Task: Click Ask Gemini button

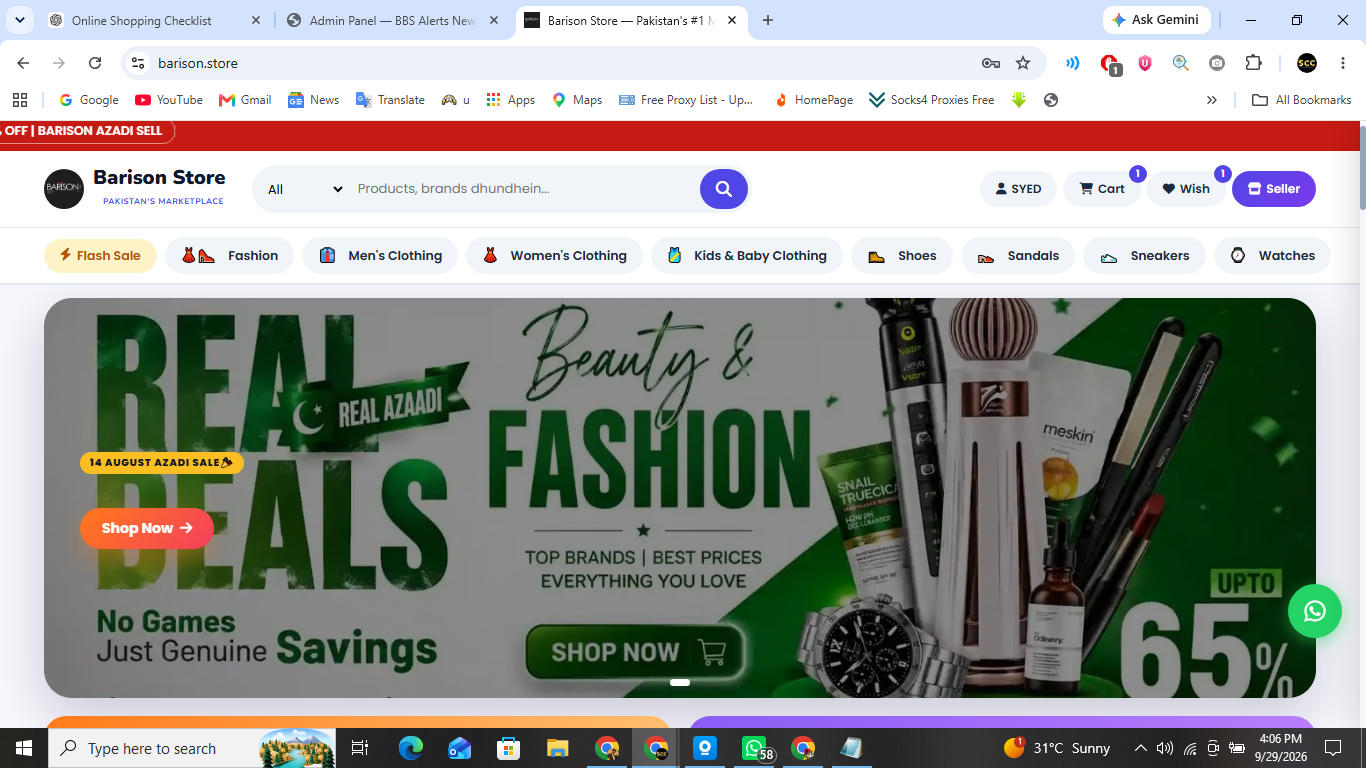Action: [x=1157, y=20]
